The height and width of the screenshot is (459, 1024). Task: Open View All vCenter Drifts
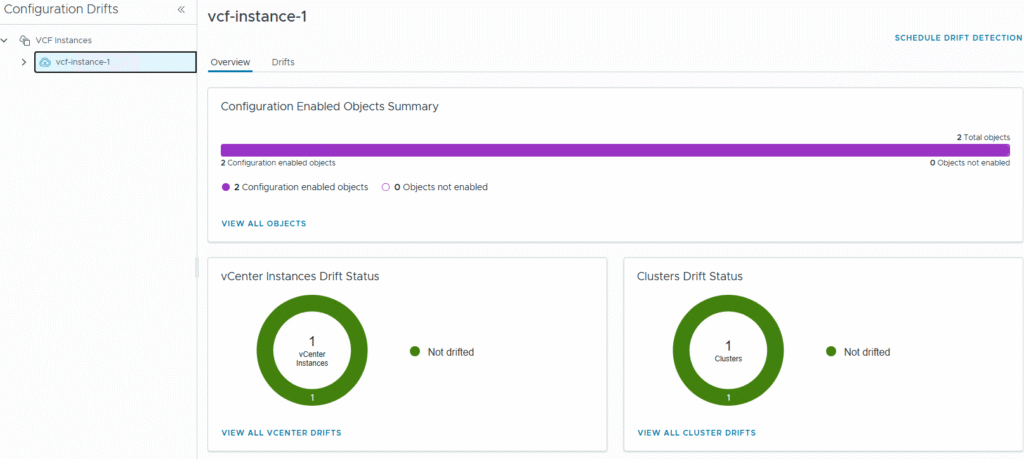click(x=281, y=433)
